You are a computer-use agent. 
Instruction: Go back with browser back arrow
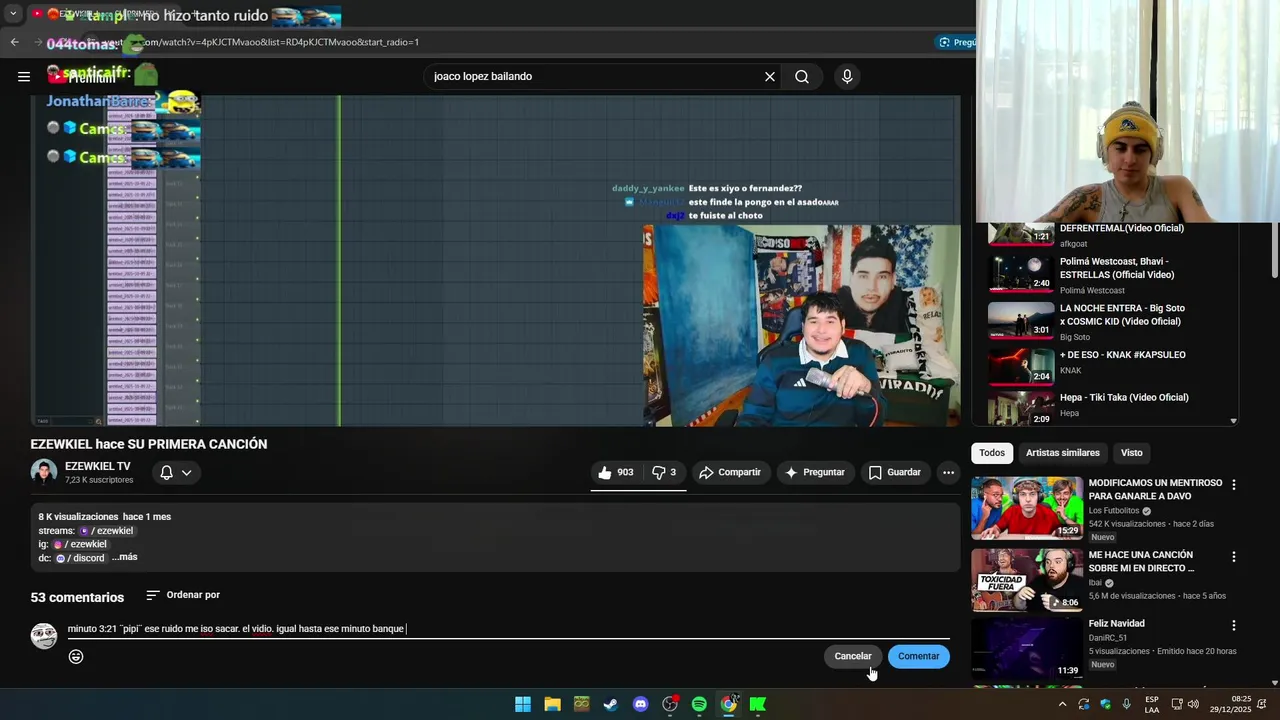point(14,42)
